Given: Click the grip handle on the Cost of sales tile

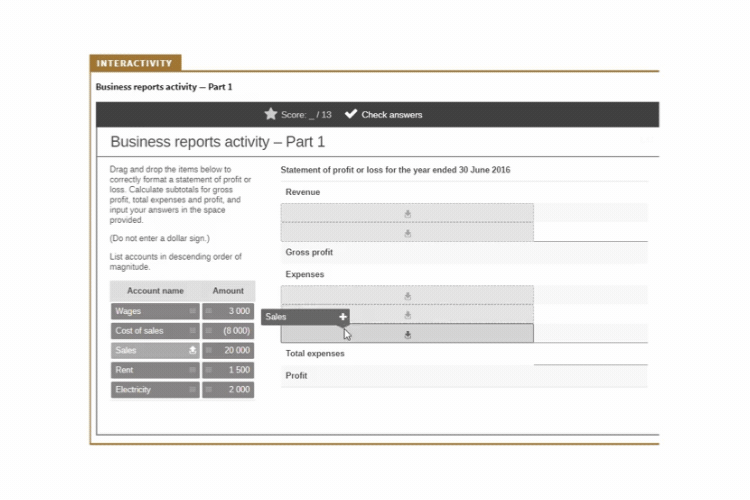Looking at the screenshot, I should click(x=192, y=331).
